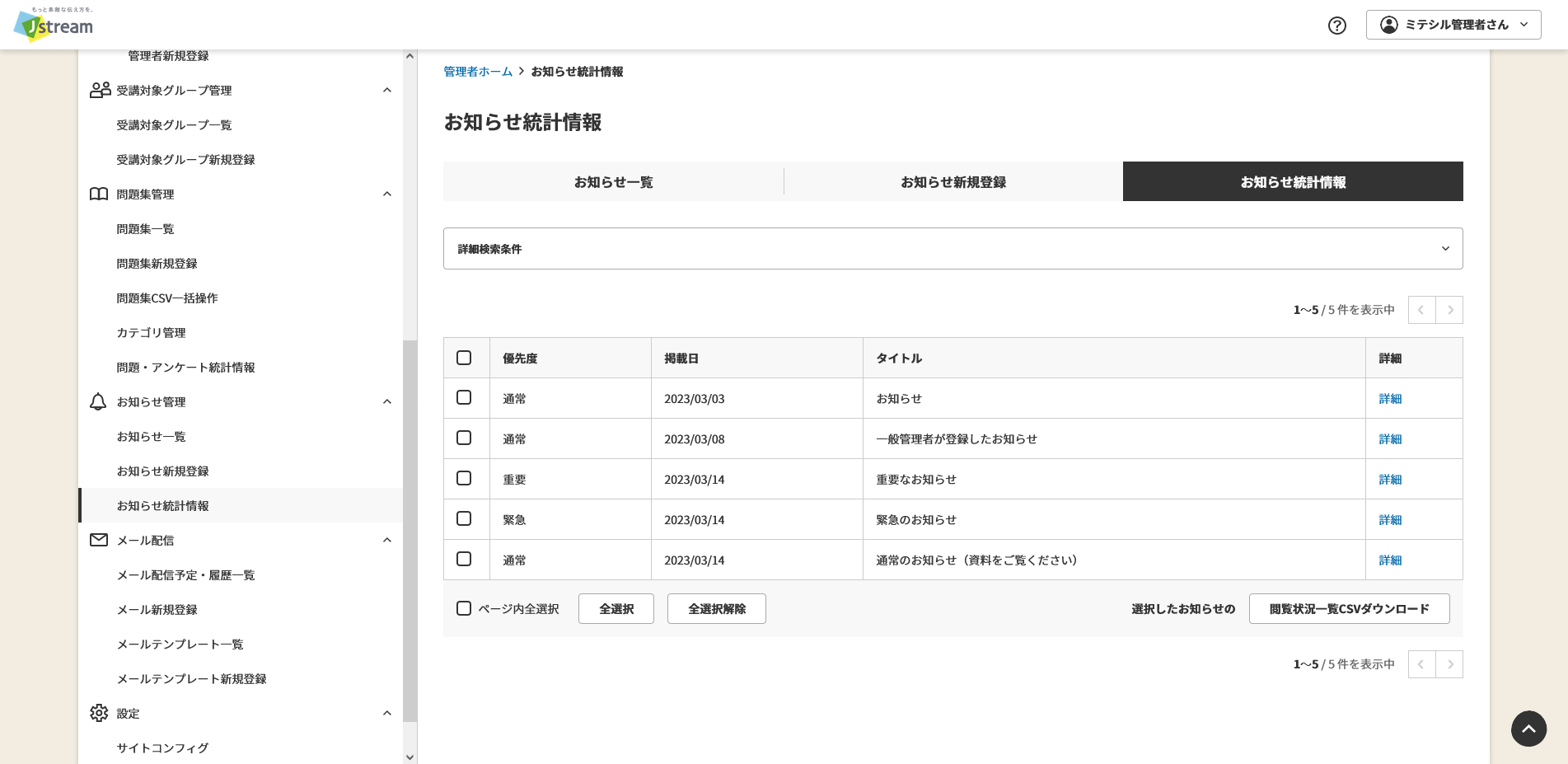The image size is (1568, 764).
Task: Click the 問題集管理 book icon
Action: coord(99,194)
